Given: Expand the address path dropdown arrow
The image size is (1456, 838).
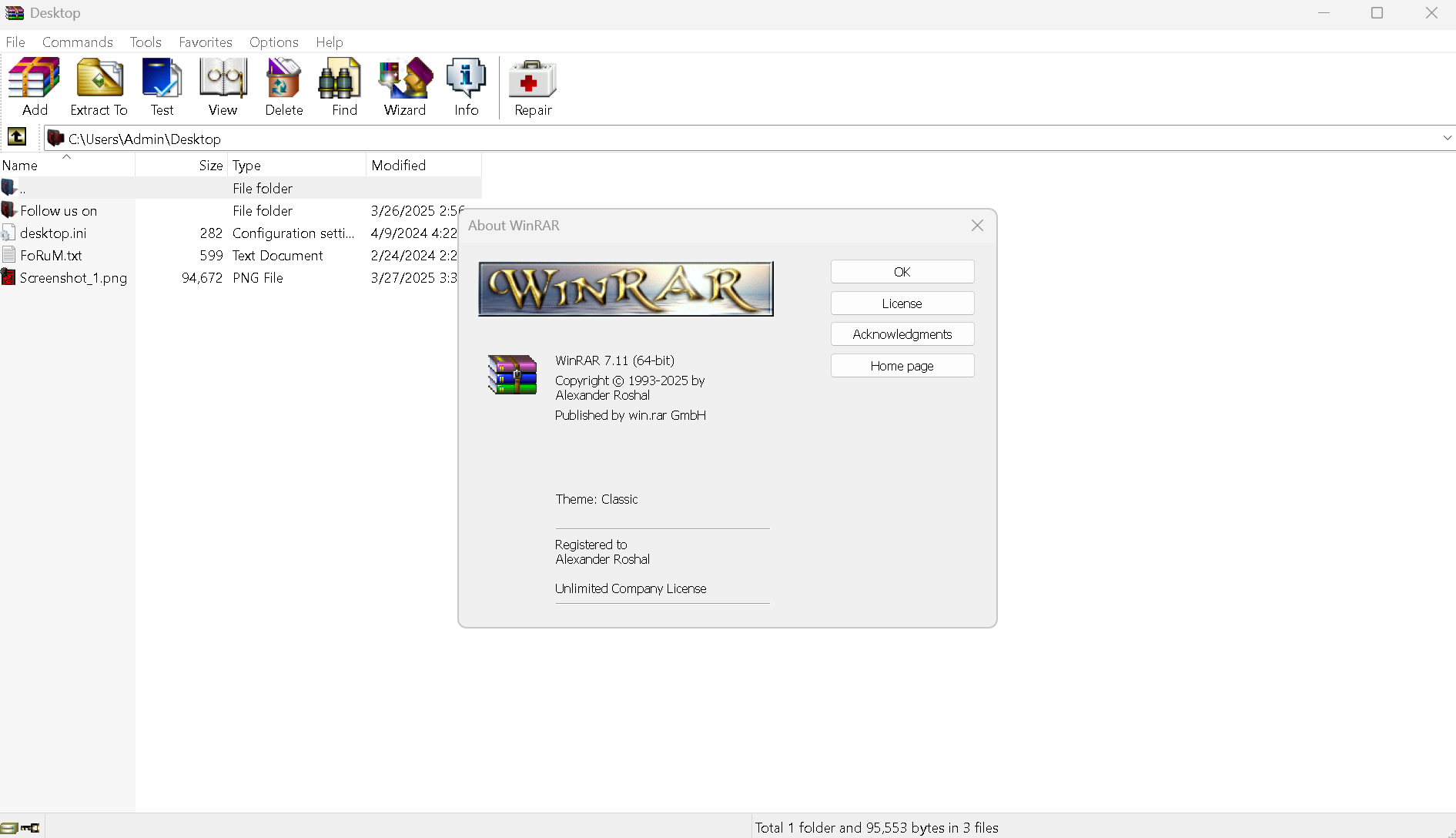Looking at the screenshot, I should [1447, 138].
